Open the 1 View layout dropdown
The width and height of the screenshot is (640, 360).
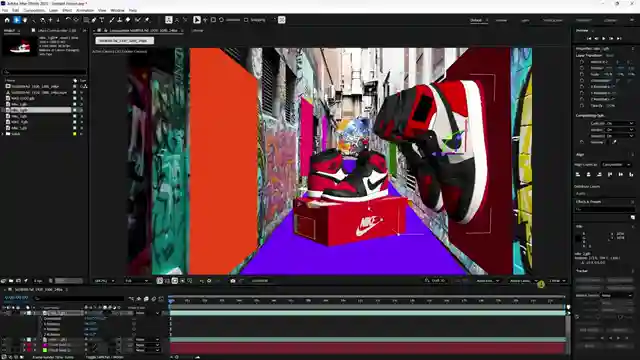pyautogui.click(x=557, y=281)
